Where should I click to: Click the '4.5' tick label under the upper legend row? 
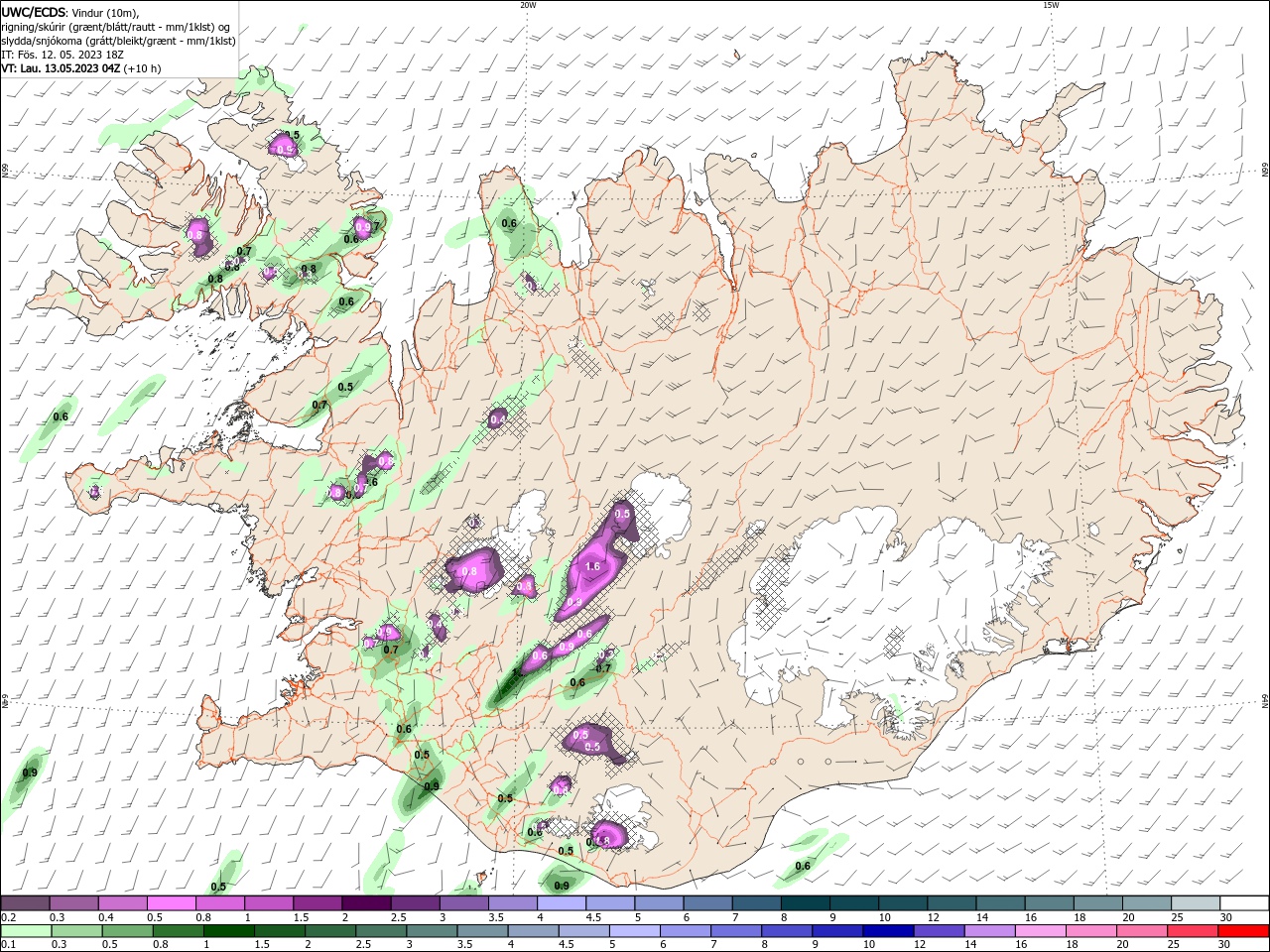pyautogui.click(x=593, y=918)
